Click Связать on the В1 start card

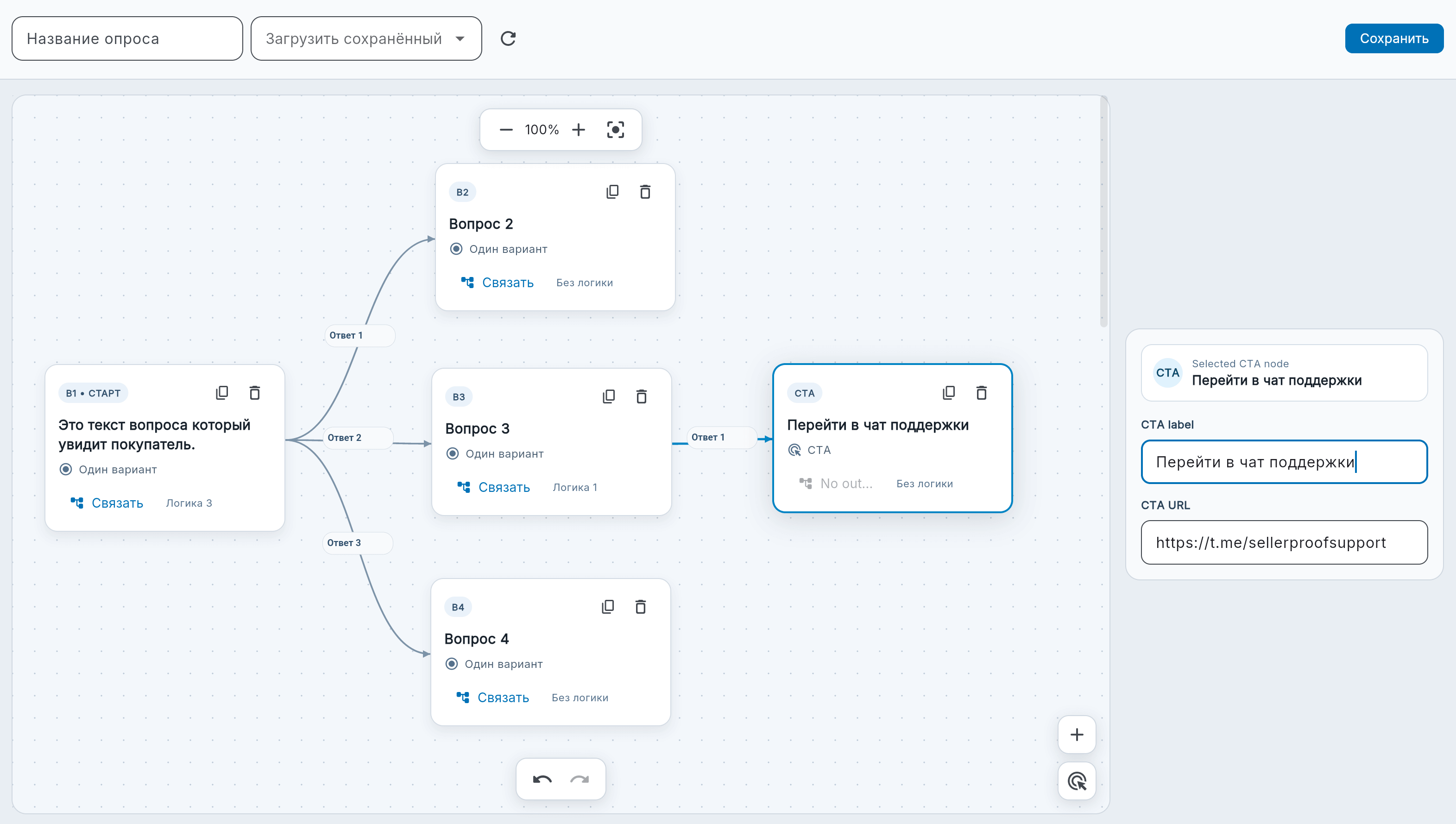(107, 503)
